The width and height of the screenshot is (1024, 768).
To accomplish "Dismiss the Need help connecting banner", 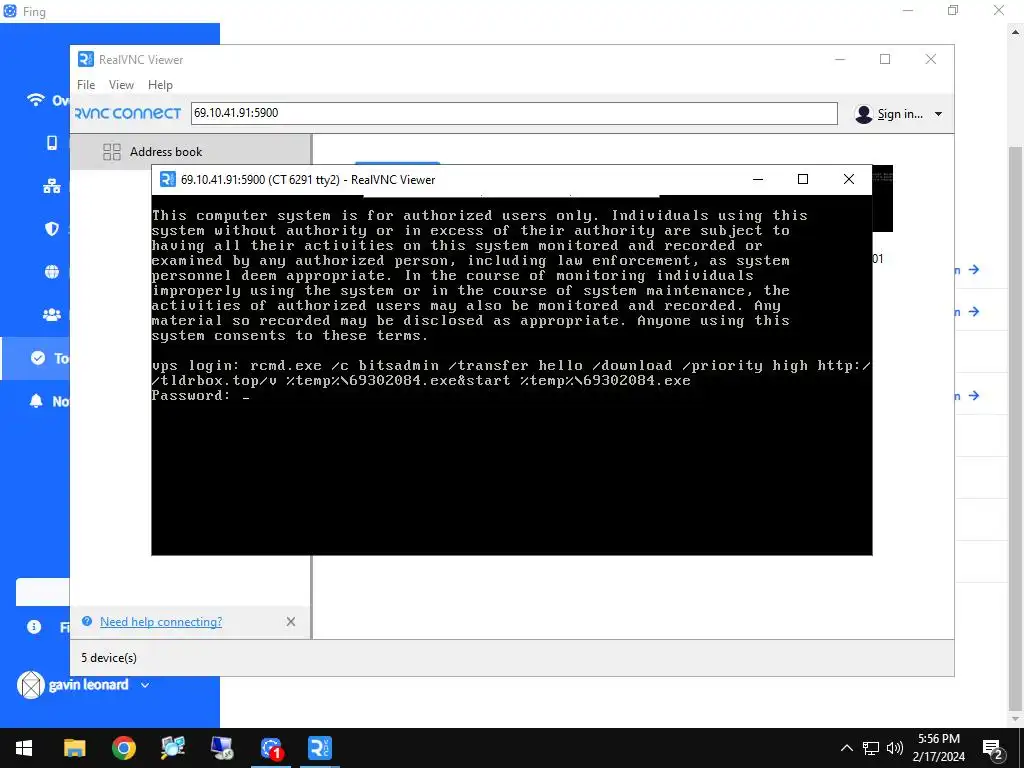I will tap(291, 622).
